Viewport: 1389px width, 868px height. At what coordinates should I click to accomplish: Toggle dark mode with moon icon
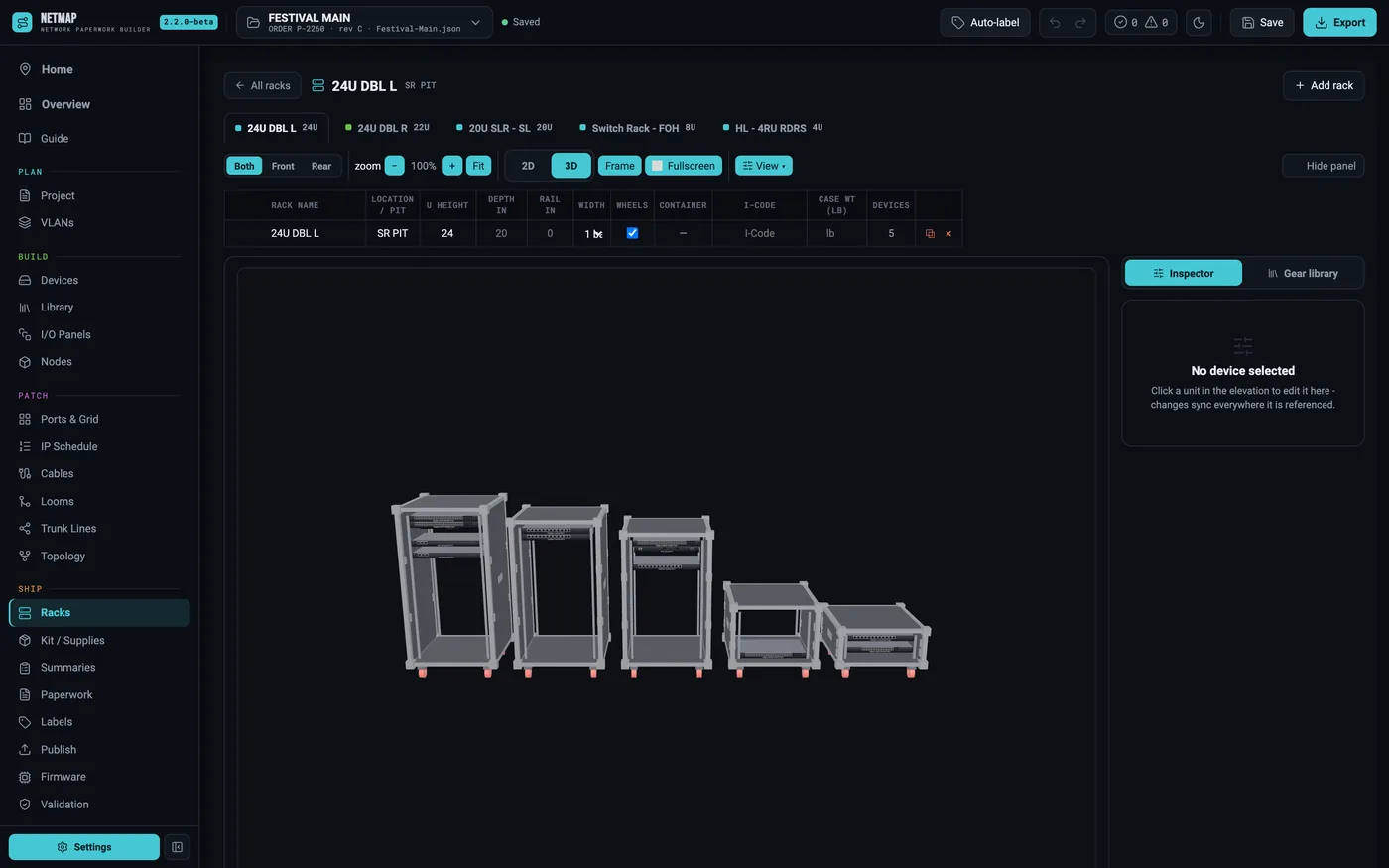(1199, 22)
